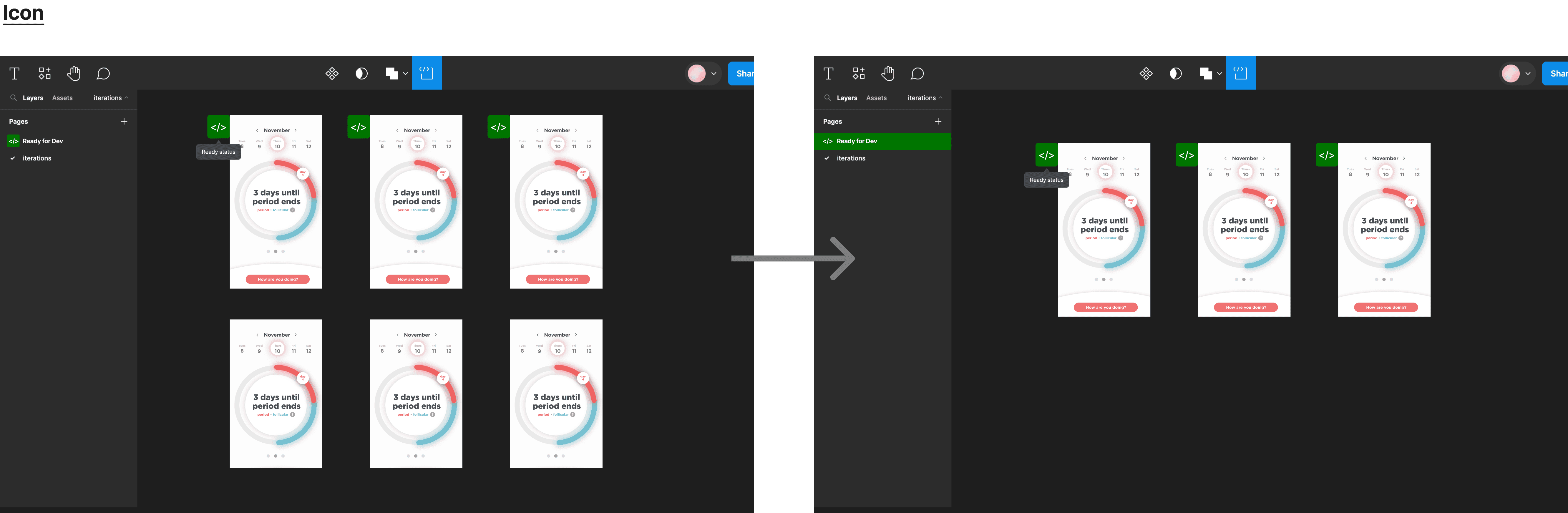Click the user avatar in right screenshot

[x=1510, y=74]
